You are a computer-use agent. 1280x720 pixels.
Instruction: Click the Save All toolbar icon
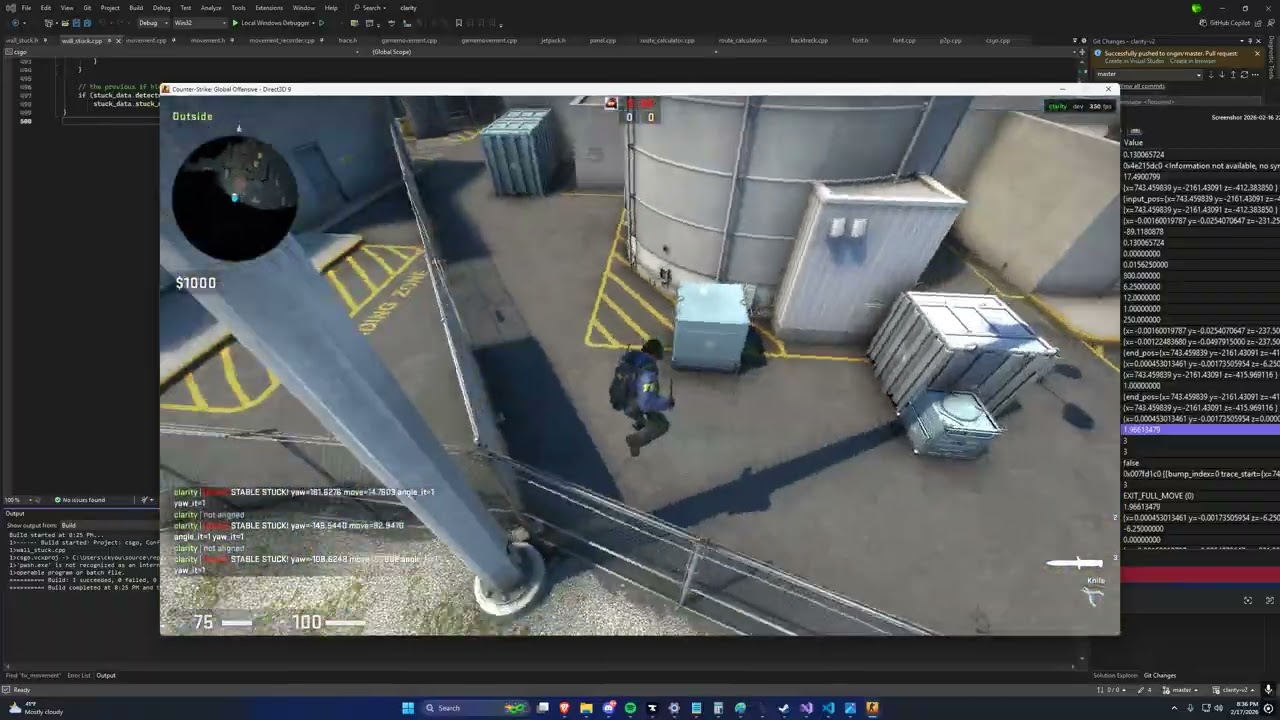click(x=87, y=23)
